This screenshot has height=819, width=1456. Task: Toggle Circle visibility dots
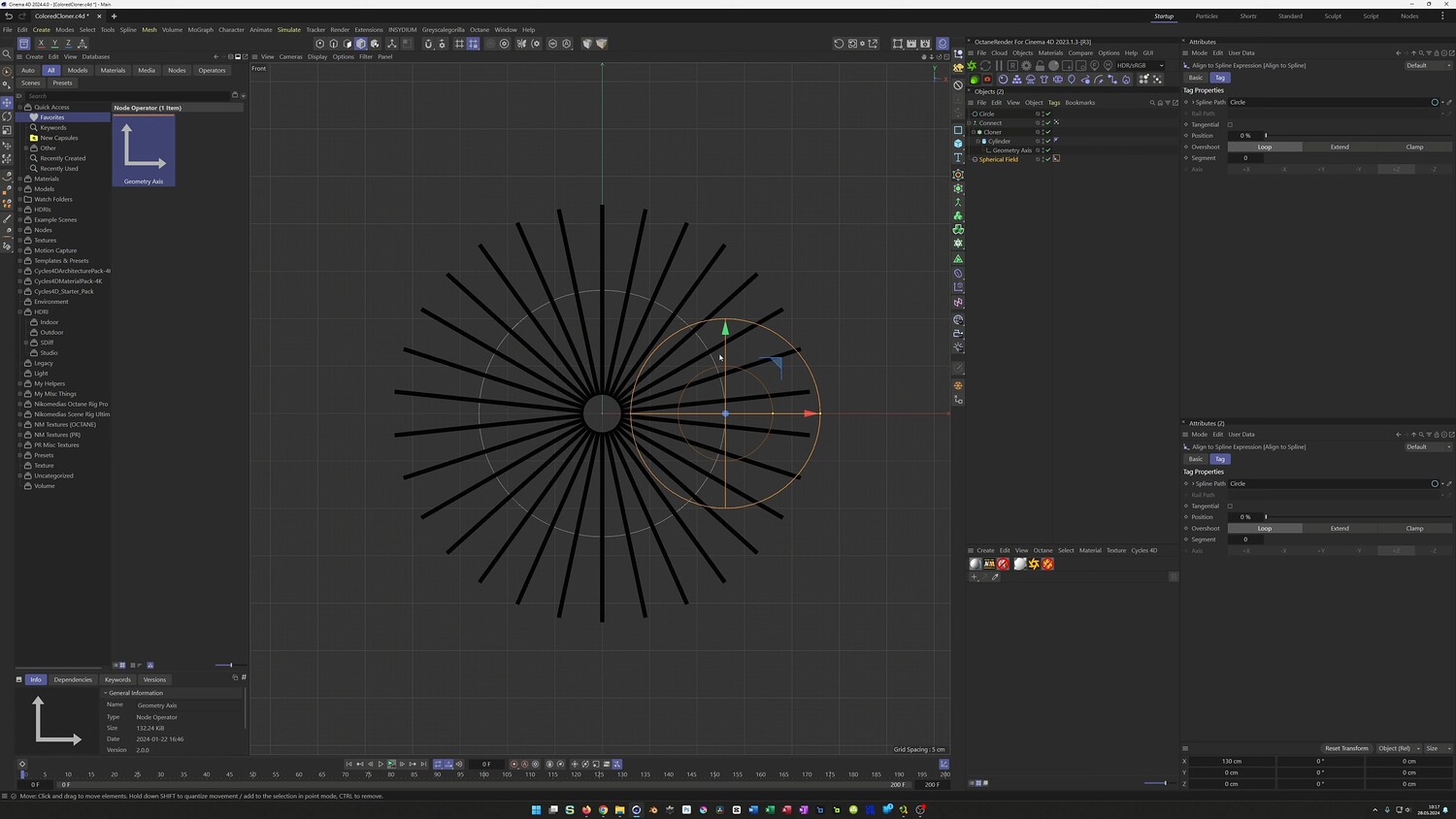click(1042, 114)
